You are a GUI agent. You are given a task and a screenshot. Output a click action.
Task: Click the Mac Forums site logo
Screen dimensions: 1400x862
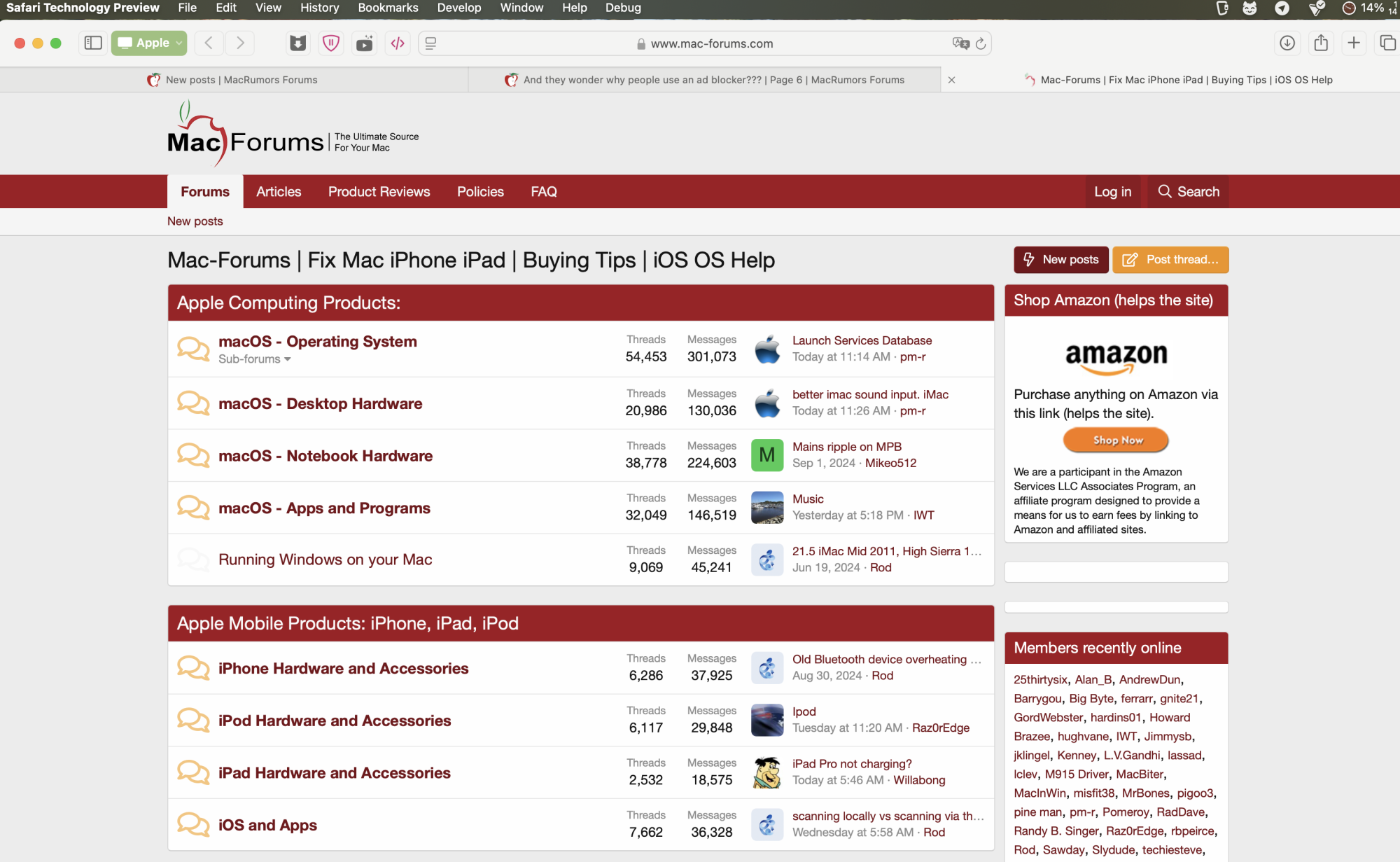tap(293, 134)
